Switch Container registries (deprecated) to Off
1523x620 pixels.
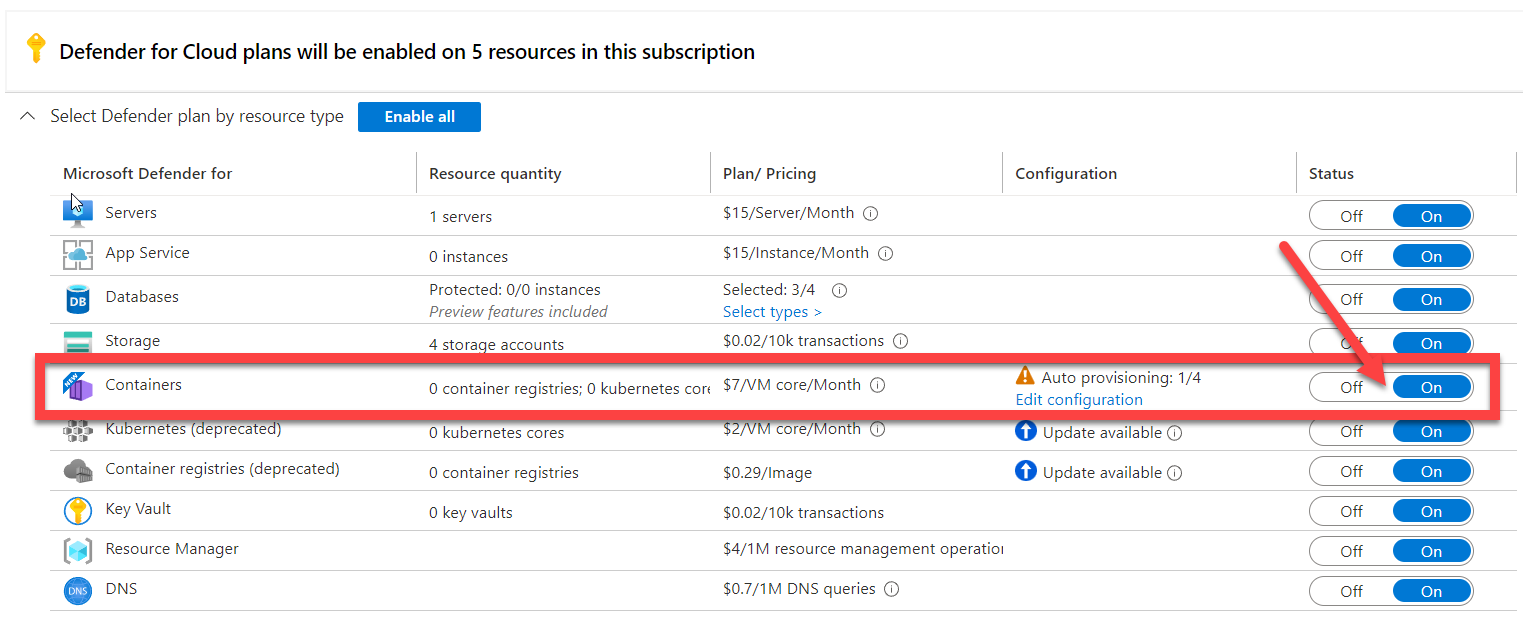click(x=1351, y=471)
